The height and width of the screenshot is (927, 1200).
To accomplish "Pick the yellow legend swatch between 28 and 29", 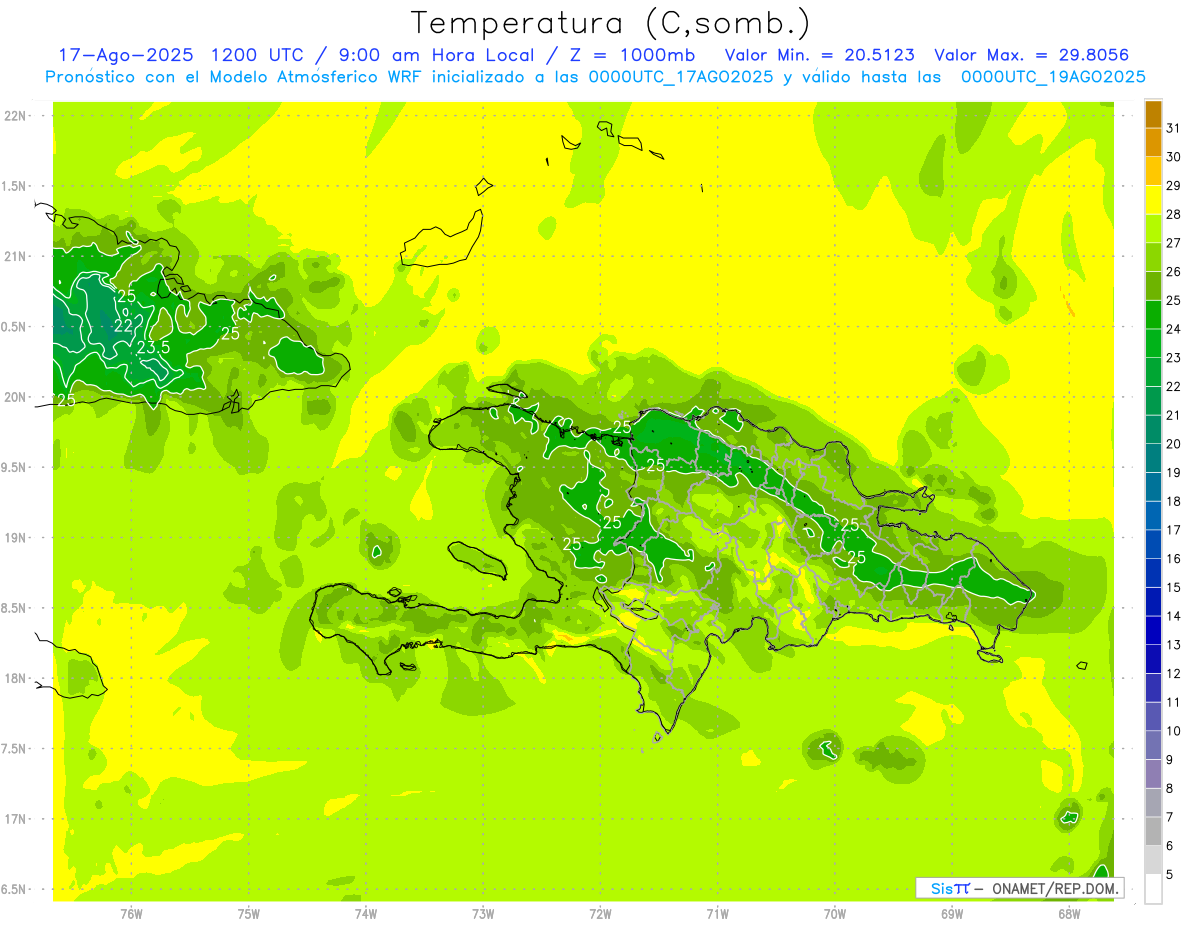I will coord(1153,200).
